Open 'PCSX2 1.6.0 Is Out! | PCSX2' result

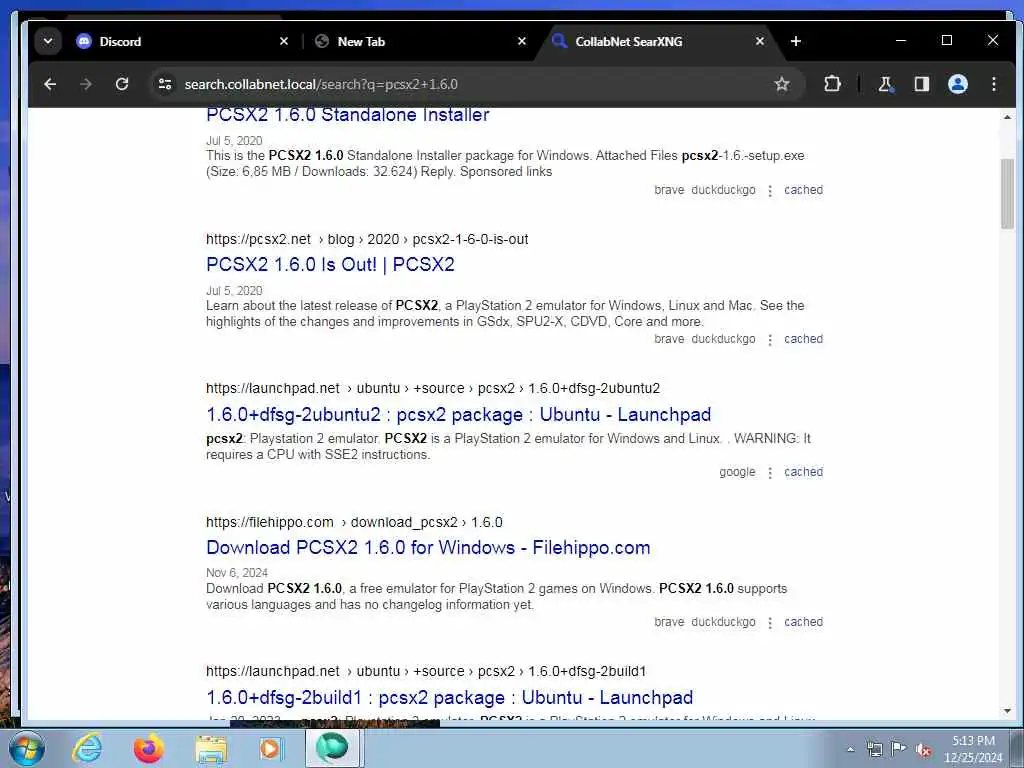[x=330, y=264]
